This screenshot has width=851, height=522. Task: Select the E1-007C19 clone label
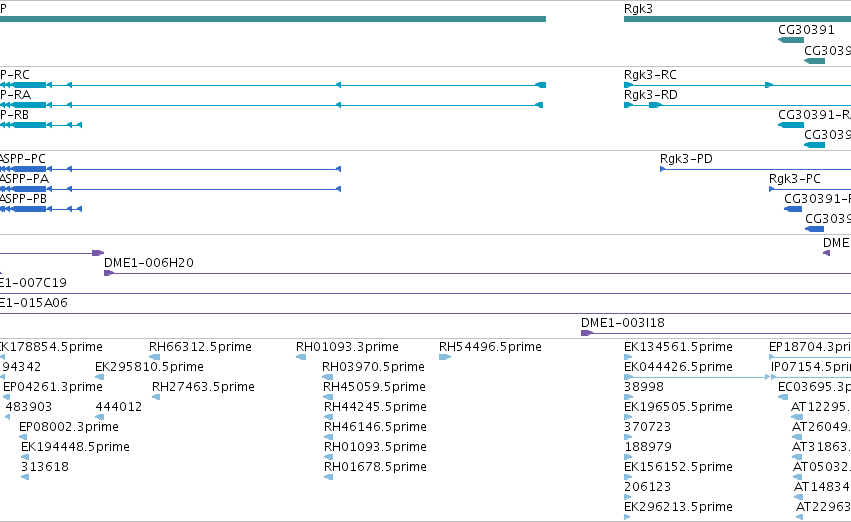(x=33, y=283)
